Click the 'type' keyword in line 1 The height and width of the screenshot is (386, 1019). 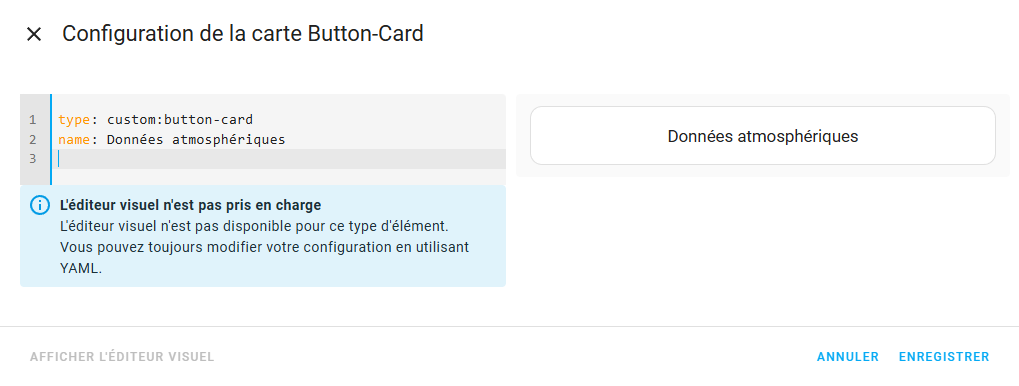[x=74, y=120]
